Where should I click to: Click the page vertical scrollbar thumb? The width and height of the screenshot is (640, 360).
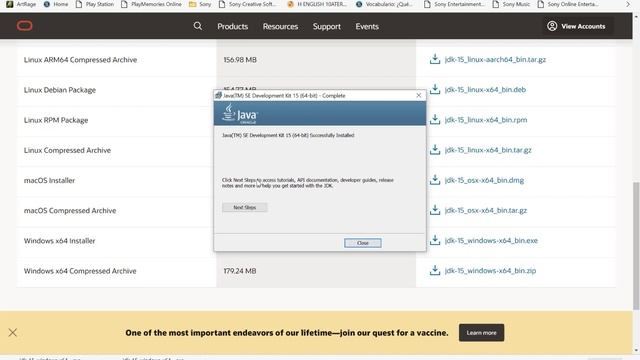pos(636,245)
